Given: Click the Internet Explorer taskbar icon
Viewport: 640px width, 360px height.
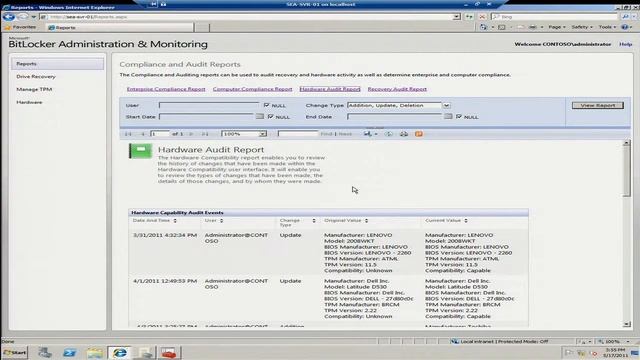Looking at the screenshot, I should coord(120,352).
